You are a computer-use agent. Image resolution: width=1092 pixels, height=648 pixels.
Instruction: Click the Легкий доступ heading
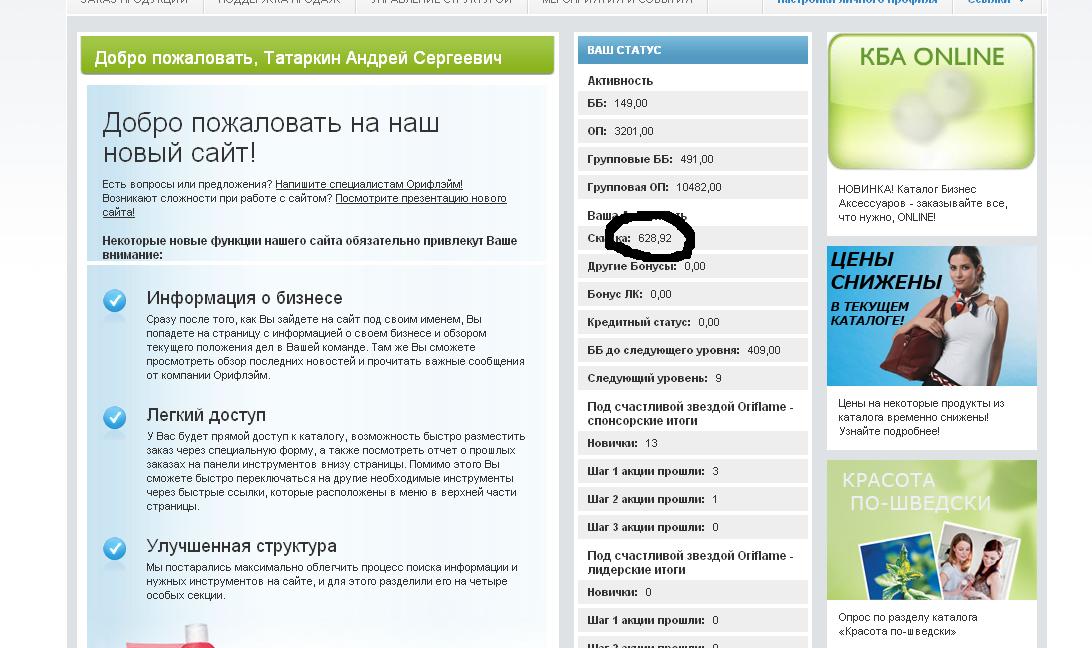[x=206, y=415]
